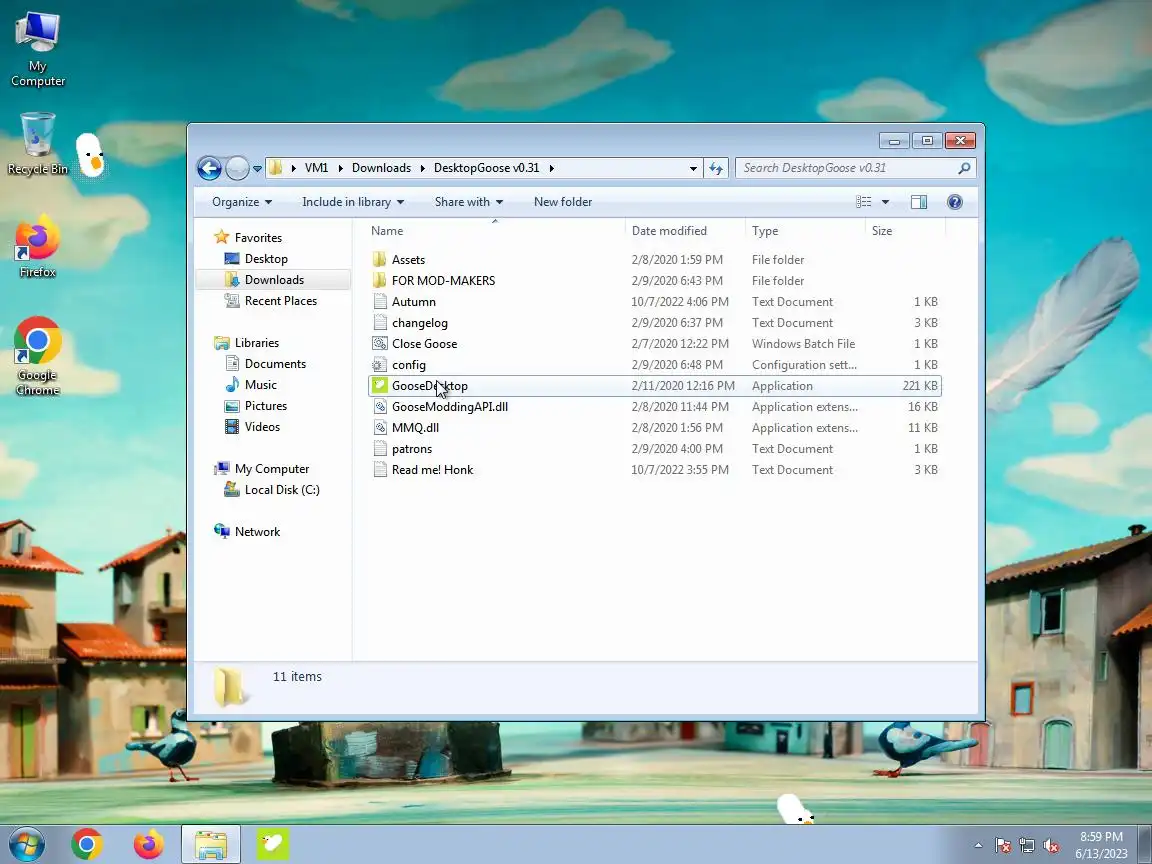Open Explorer help icon
The image size is (1152, 864).
coord(954,202)
